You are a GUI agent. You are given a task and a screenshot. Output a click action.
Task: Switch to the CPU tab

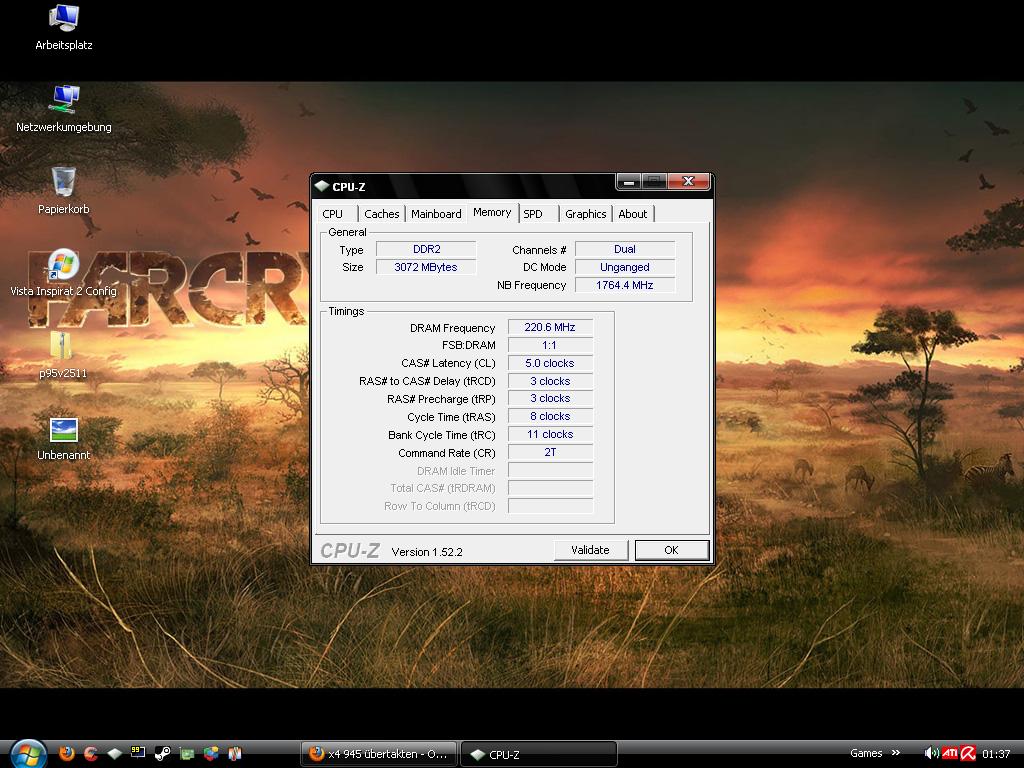click(x=333, y=214)
